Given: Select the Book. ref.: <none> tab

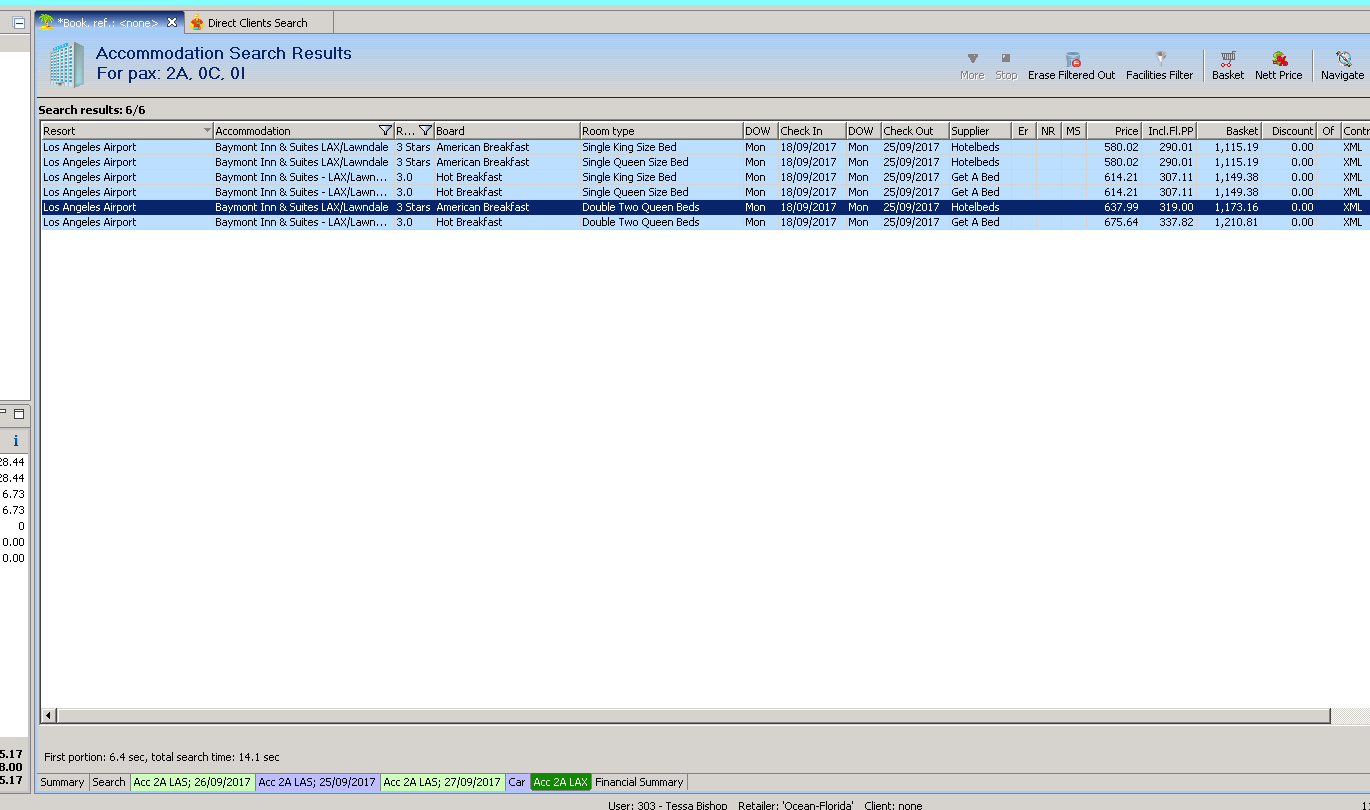Looking at the screenshot, I should click(108, 22).
